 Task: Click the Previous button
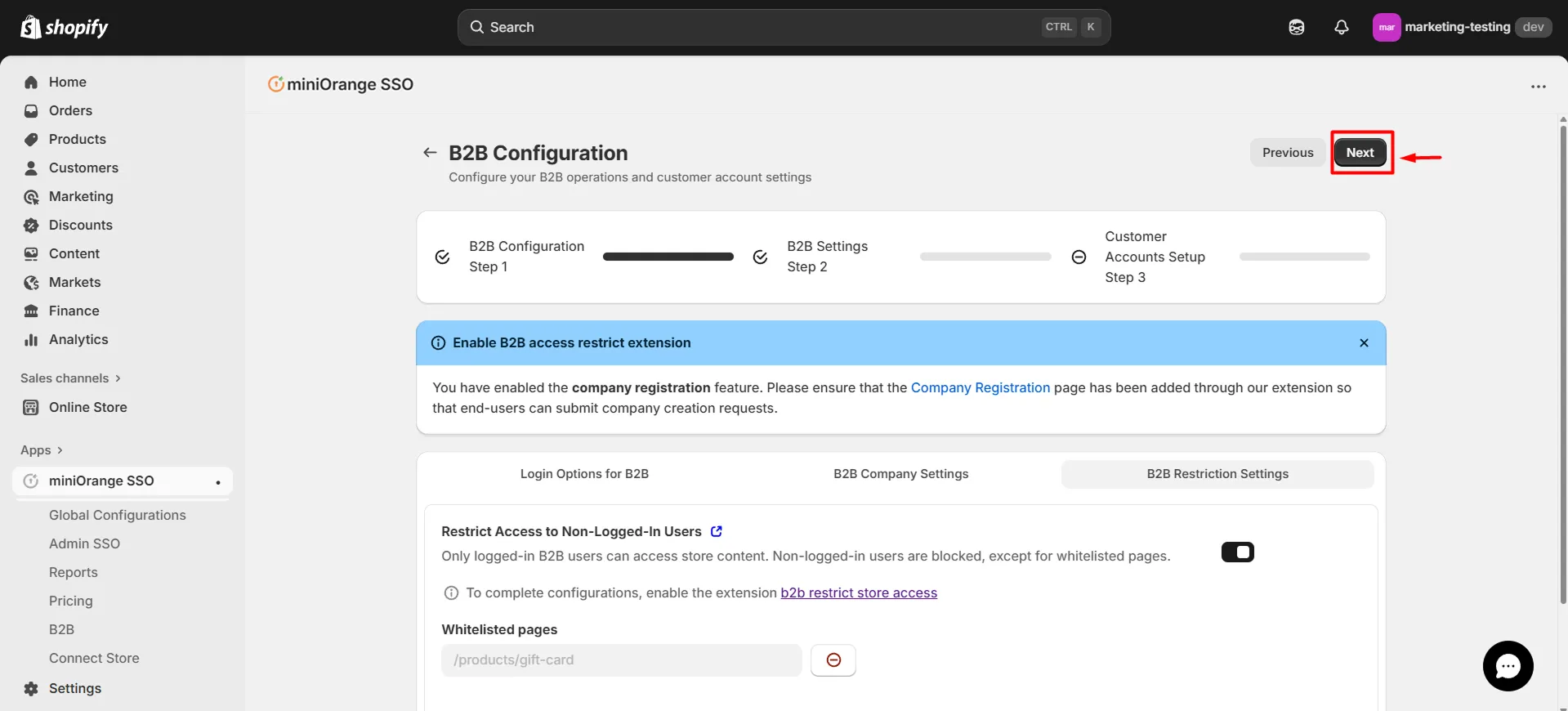click(1288, 152)
